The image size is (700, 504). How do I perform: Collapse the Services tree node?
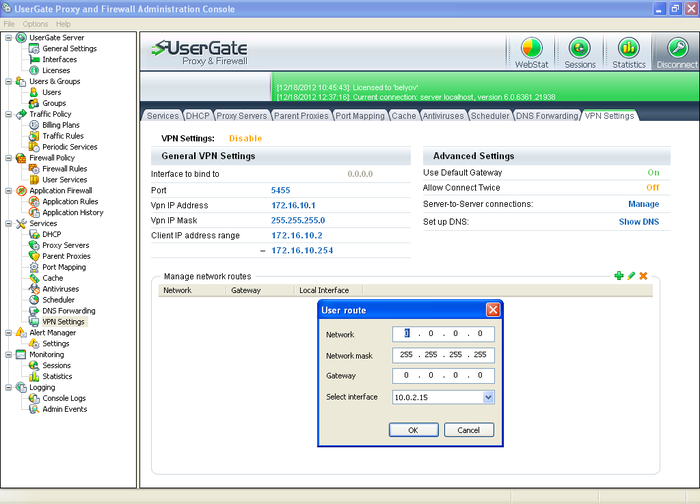click(8, 224)
